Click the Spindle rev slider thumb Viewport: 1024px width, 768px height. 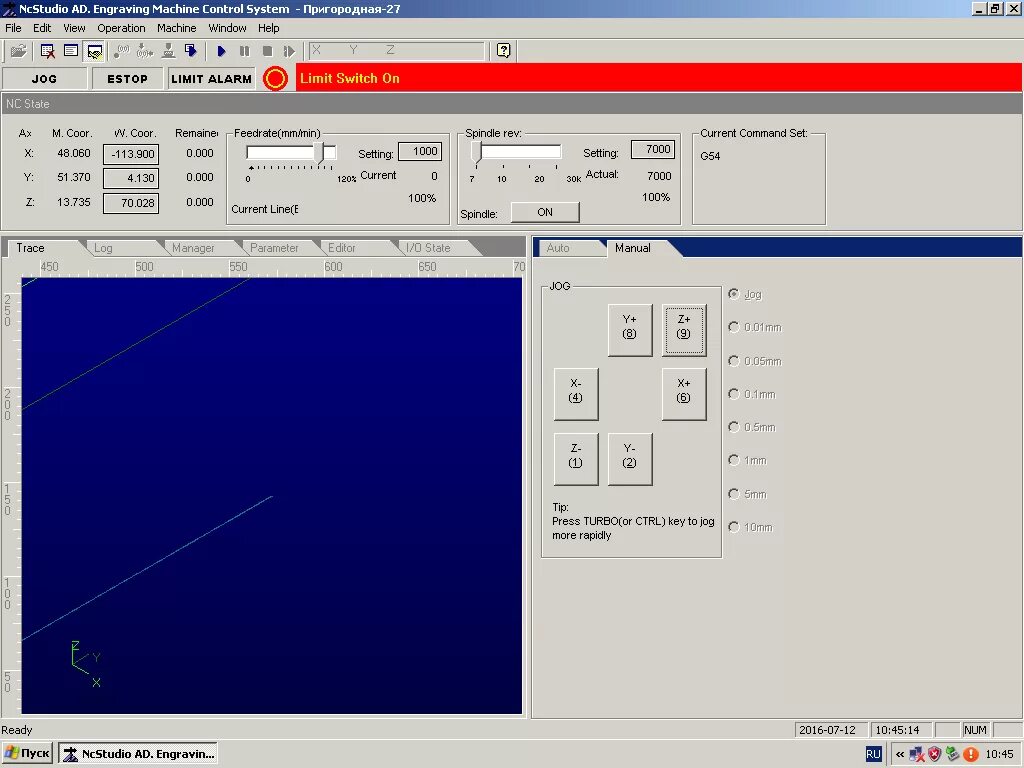pyautogui.click(x=477, y=152)
